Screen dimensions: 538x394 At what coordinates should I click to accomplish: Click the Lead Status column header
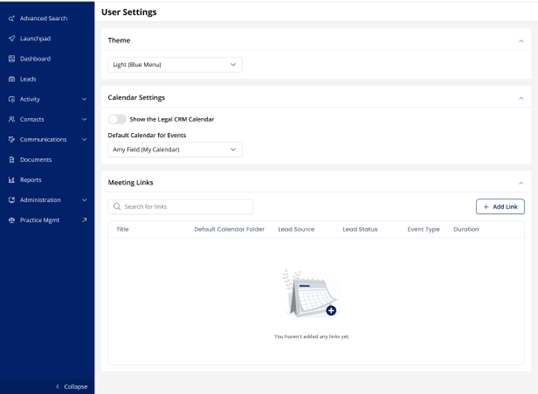360,229
